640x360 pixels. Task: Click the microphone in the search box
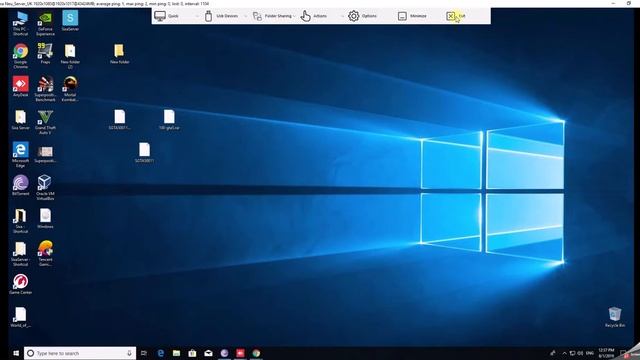pos(129,353)
